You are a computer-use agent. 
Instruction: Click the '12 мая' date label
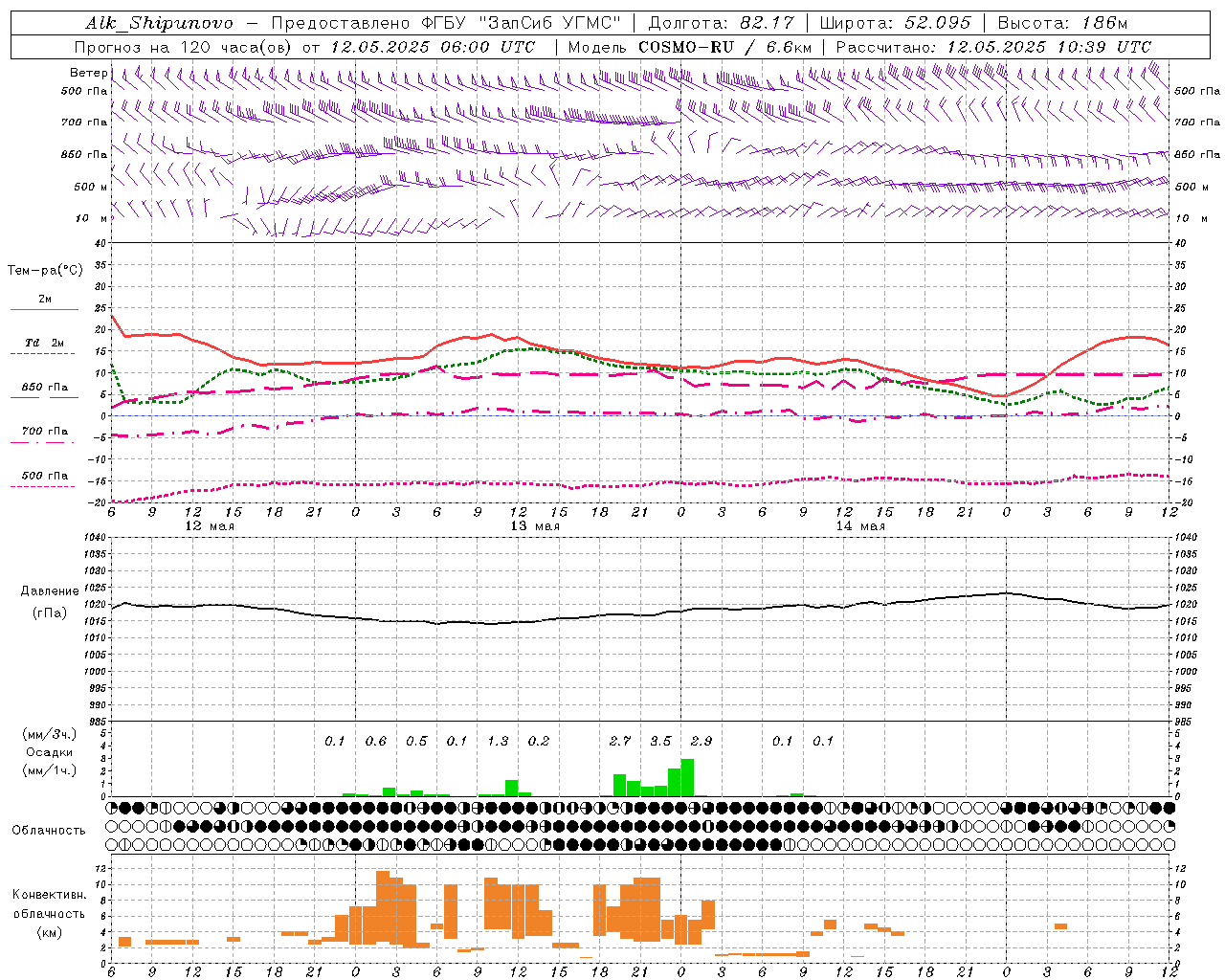(210, 526)
